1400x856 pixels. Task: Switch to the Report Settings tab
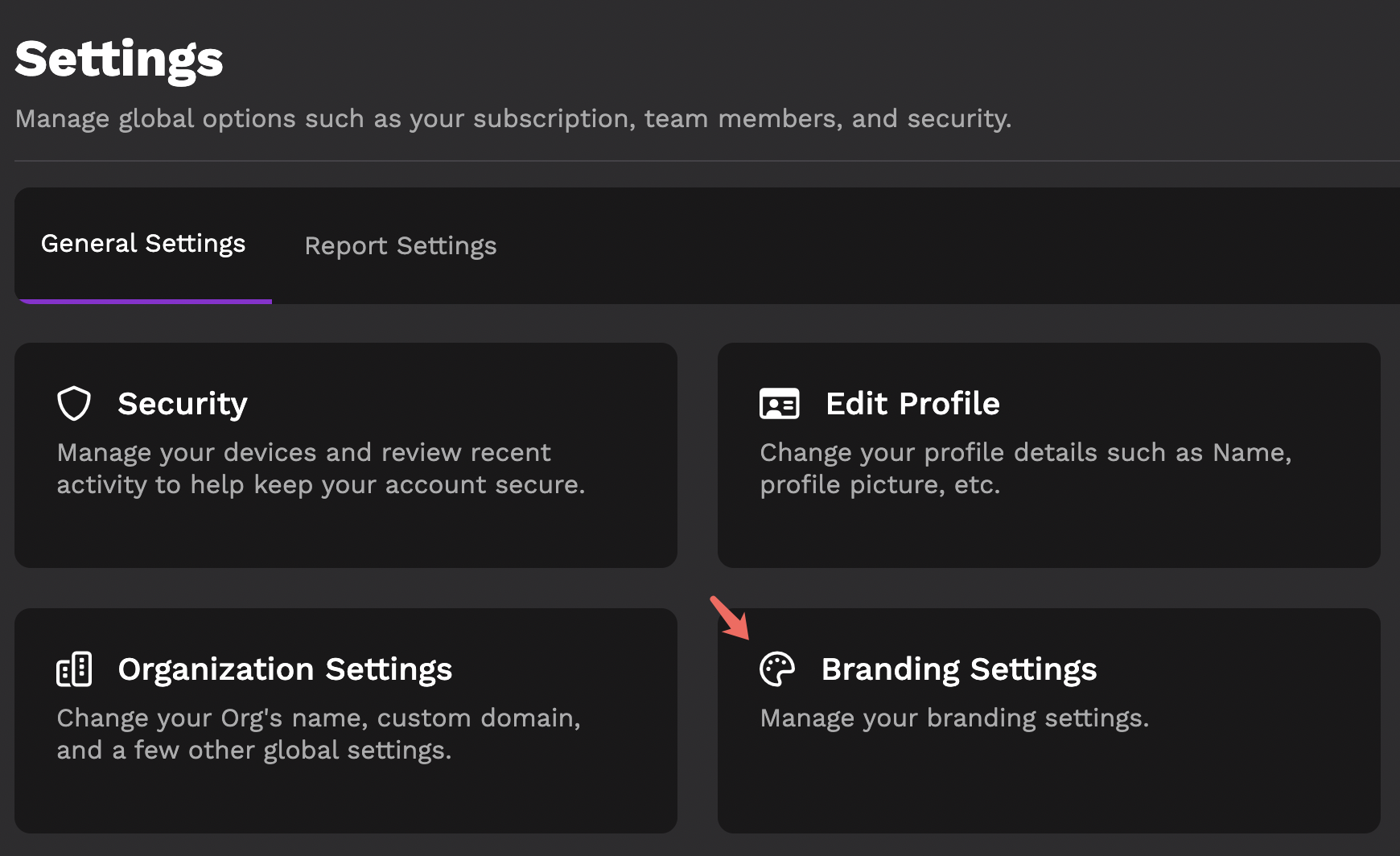[x=401, y=245]
